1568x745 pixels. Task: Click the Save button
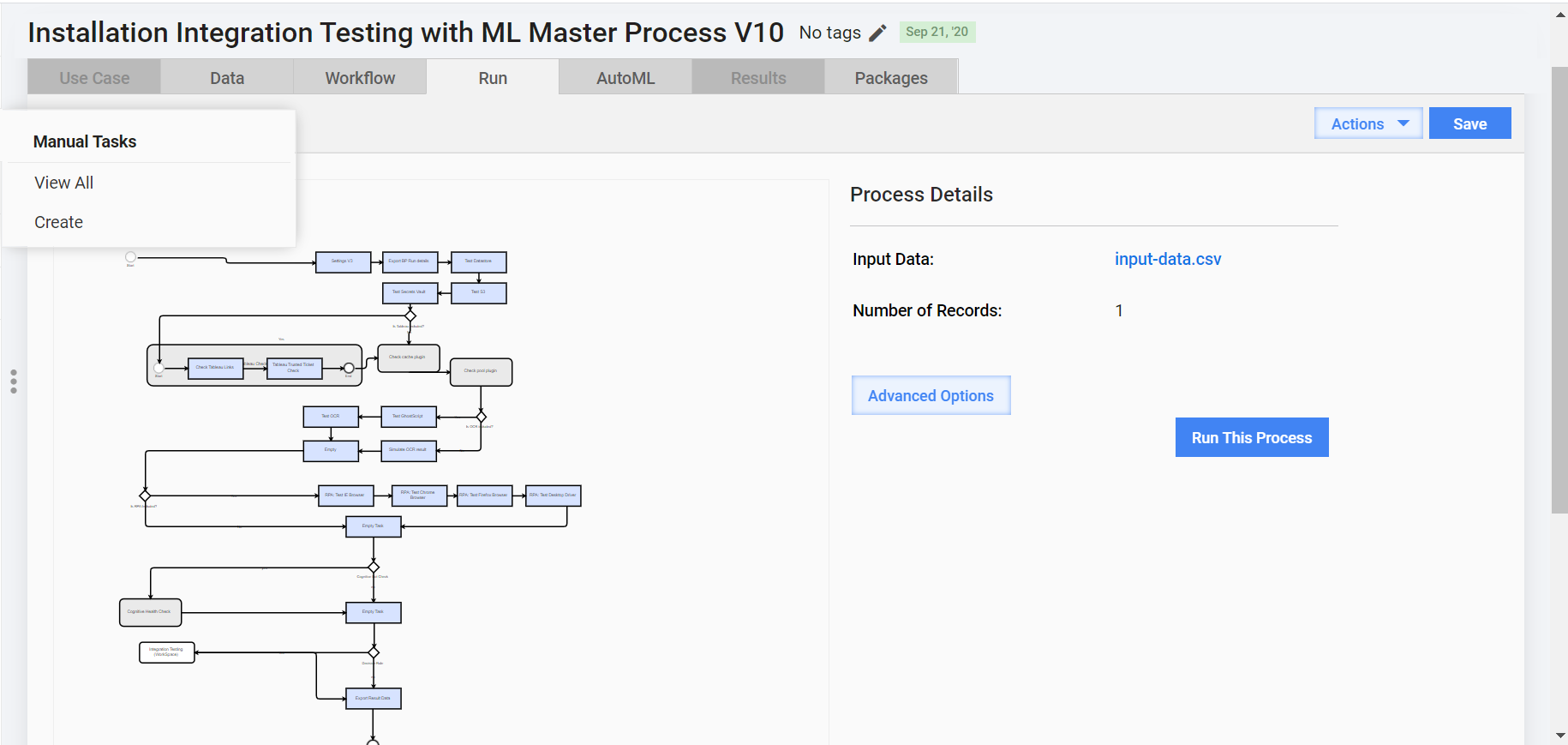click(x=1470, y=123)
